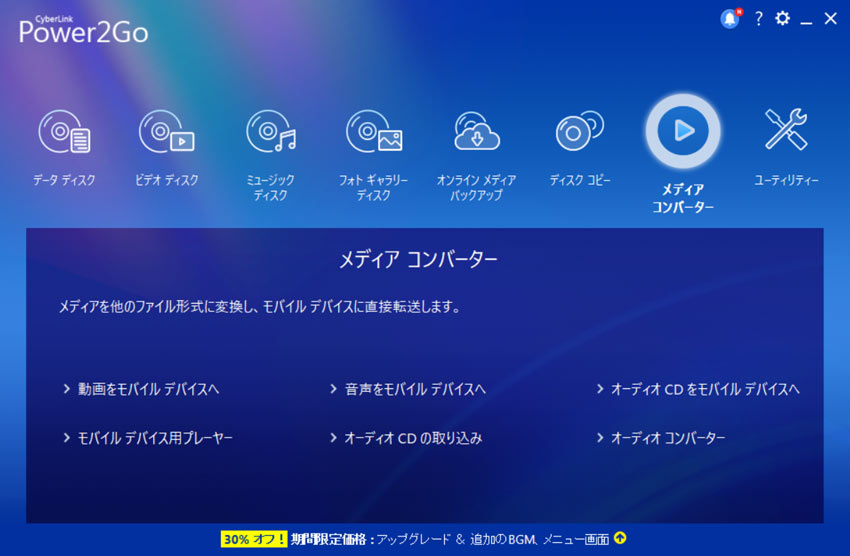Open help with the question mark icon
This screenshot has height=556, width=850.
758,19
